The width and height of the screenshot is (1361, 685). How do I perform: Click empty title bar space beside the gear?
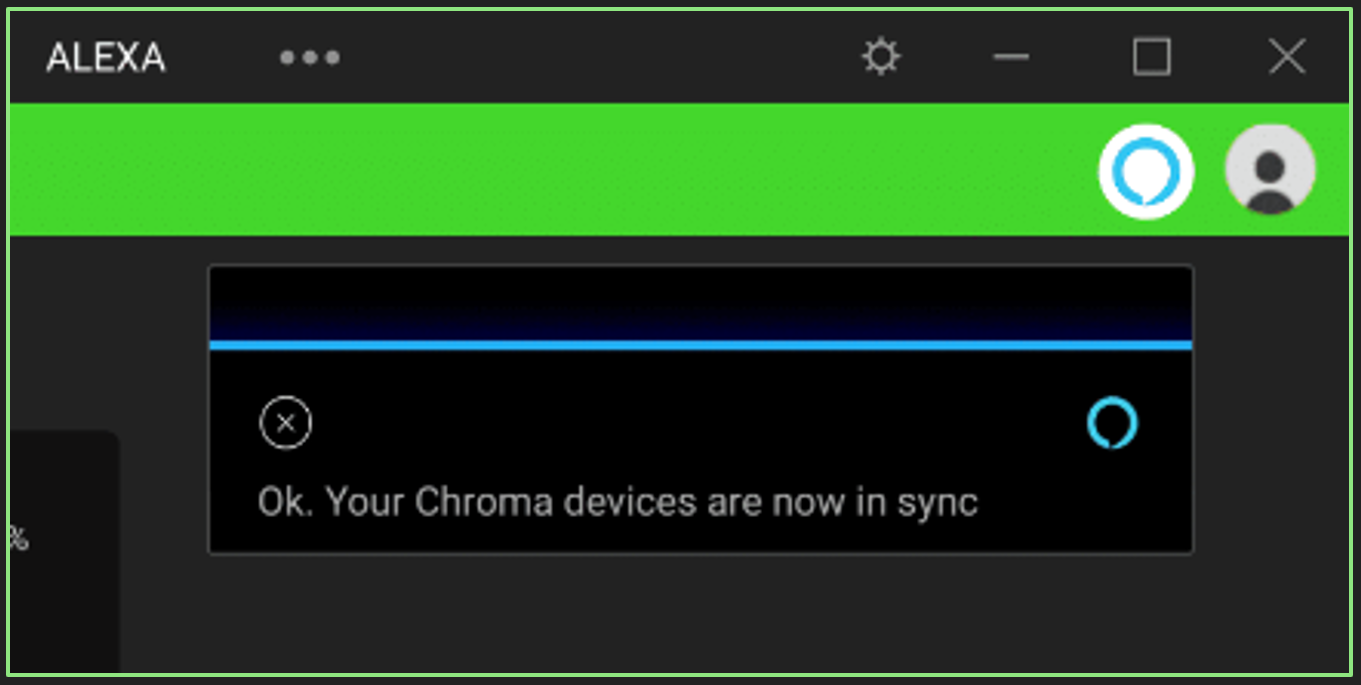[600, 57]
